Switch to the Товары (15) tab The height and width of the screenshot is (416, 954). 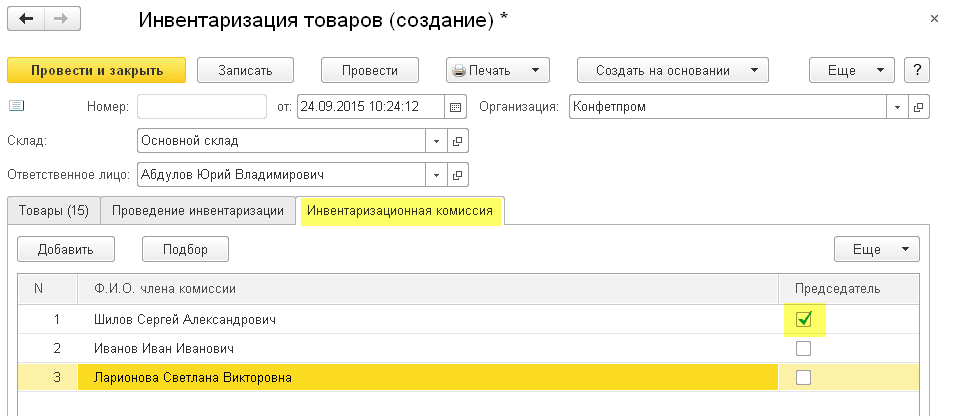[51, 210]
